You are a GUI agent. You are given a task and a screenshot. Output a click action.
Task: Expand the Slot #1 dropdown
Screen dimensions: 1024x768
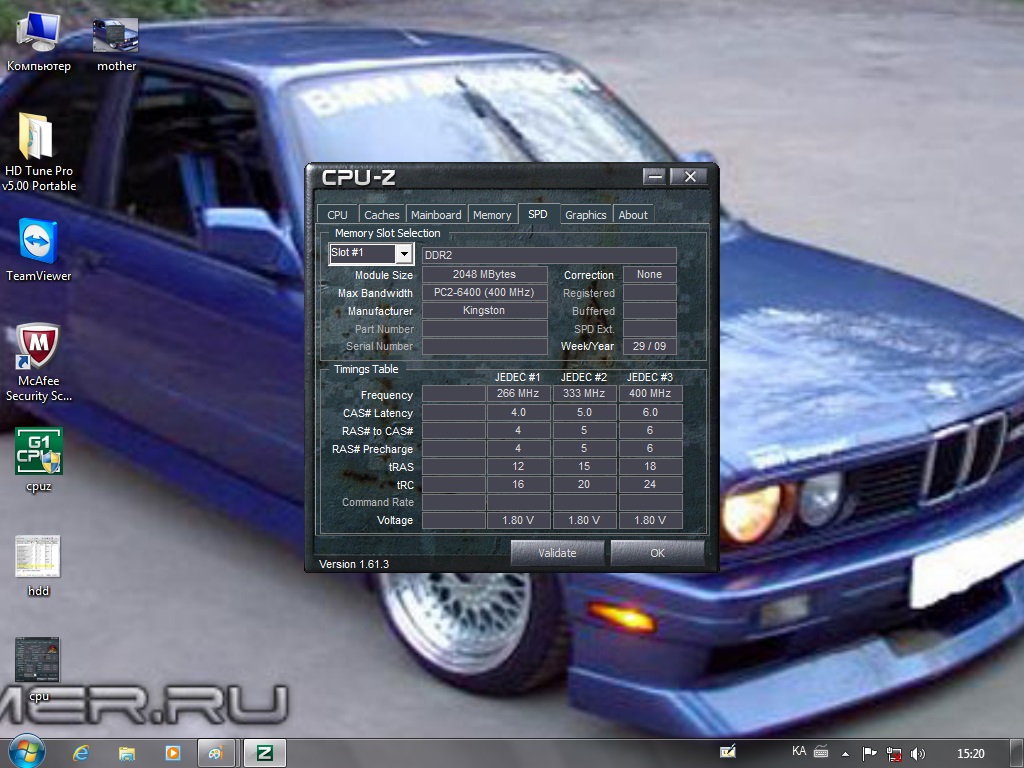404,253
